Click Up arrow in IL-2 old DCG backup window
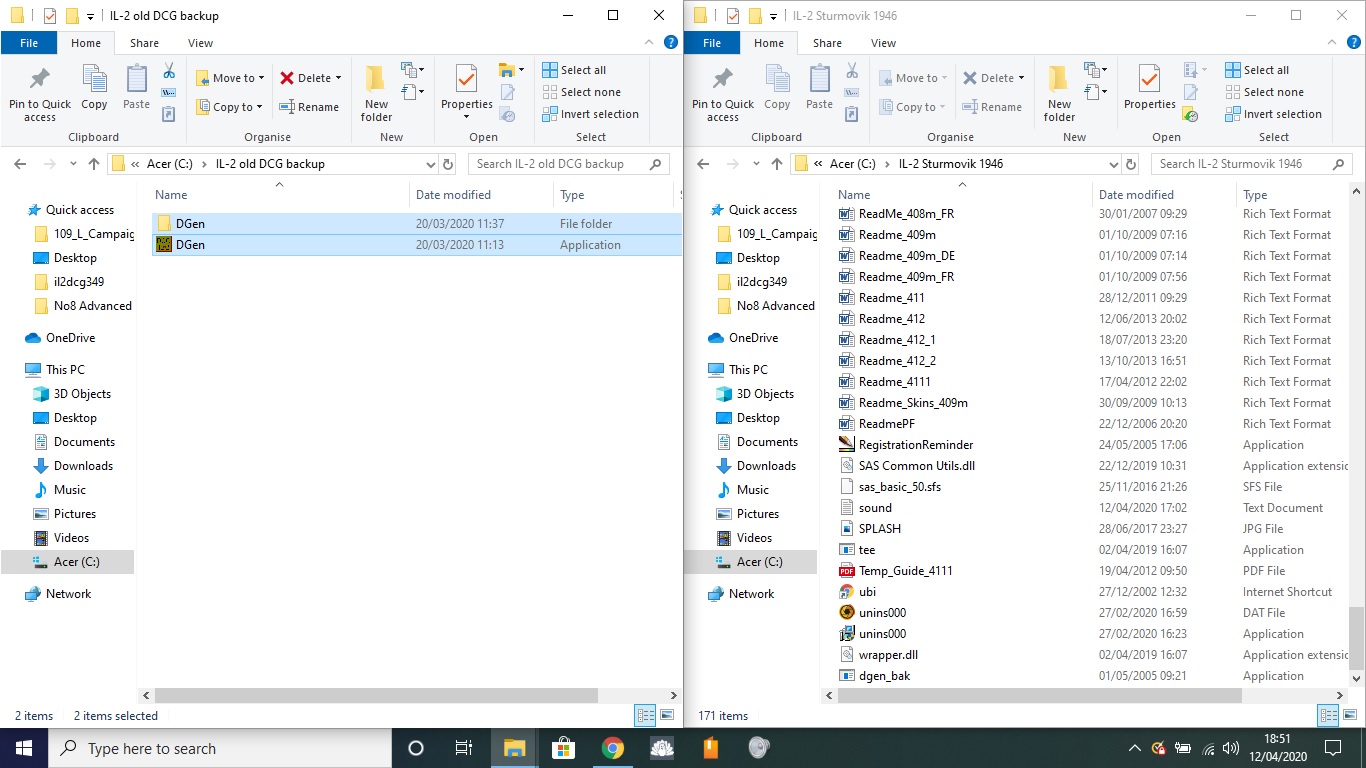1366x768 pixels. click(x=94, y=164)
